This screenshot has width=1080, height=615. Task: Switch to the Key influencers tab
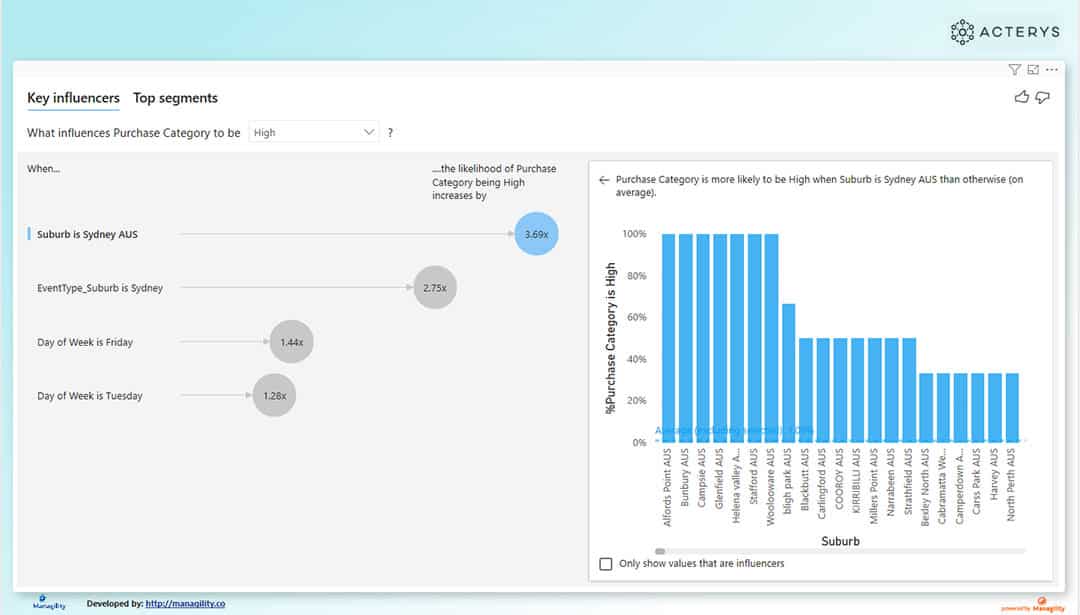point(73,98)
